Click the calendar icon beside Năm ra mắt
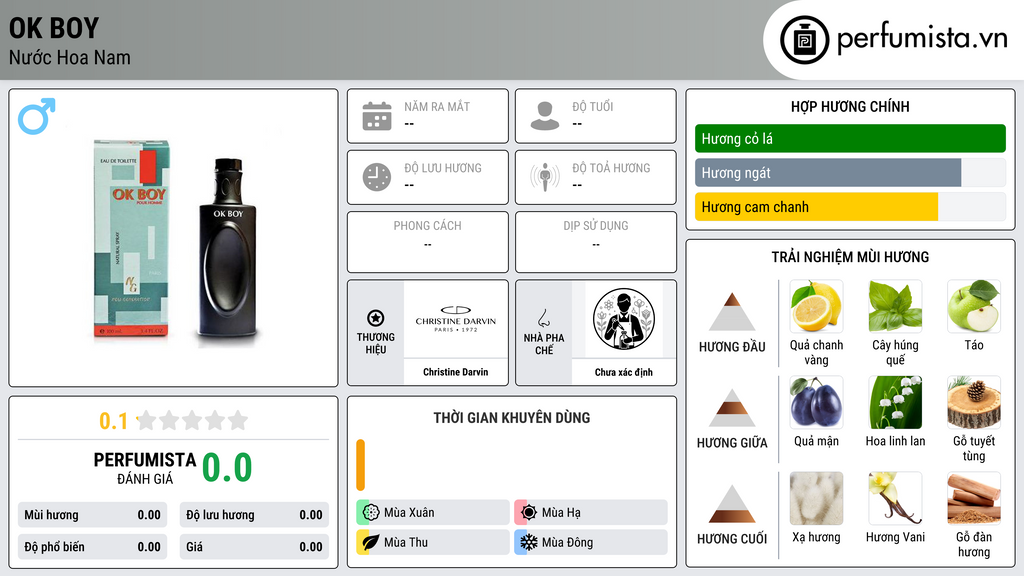1024x576 pixels. (377, 116)
